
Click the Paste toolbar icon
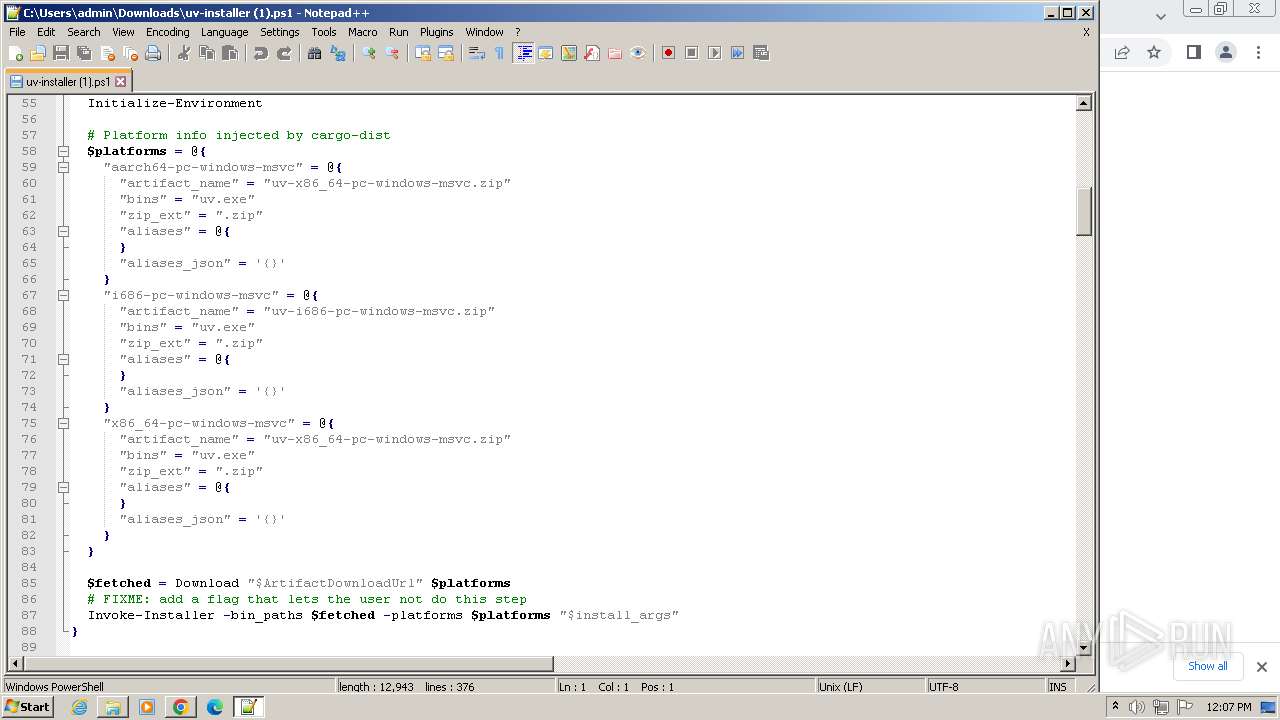pyautogui.click(x=230, y=53)
